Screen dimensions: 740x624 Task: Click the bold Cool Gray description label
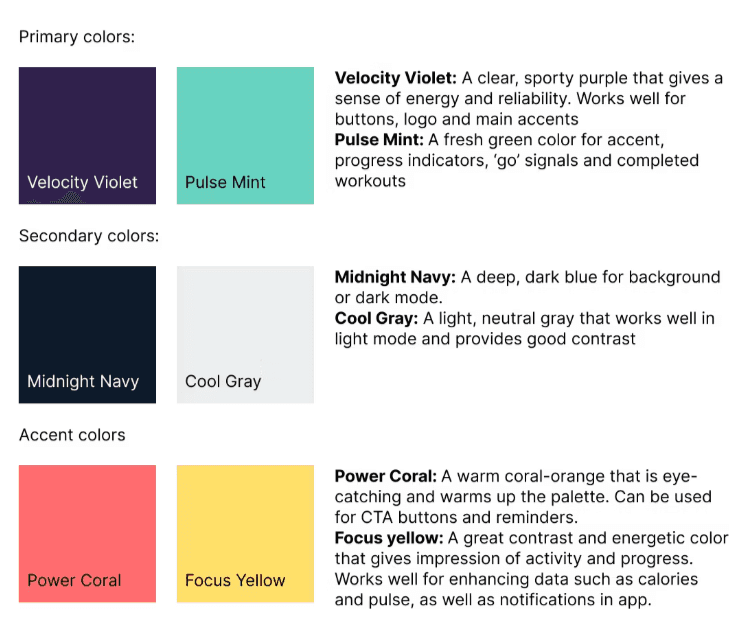(x=376, y=319)
